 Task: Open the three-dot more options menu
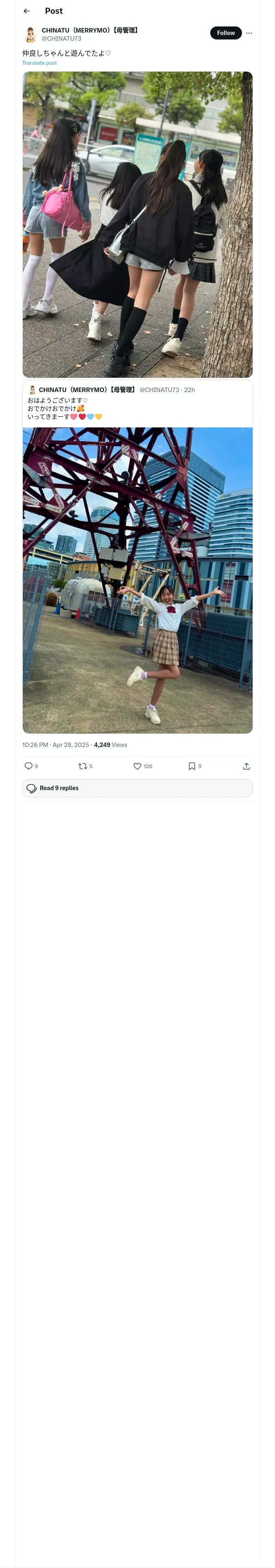point(249,33)
